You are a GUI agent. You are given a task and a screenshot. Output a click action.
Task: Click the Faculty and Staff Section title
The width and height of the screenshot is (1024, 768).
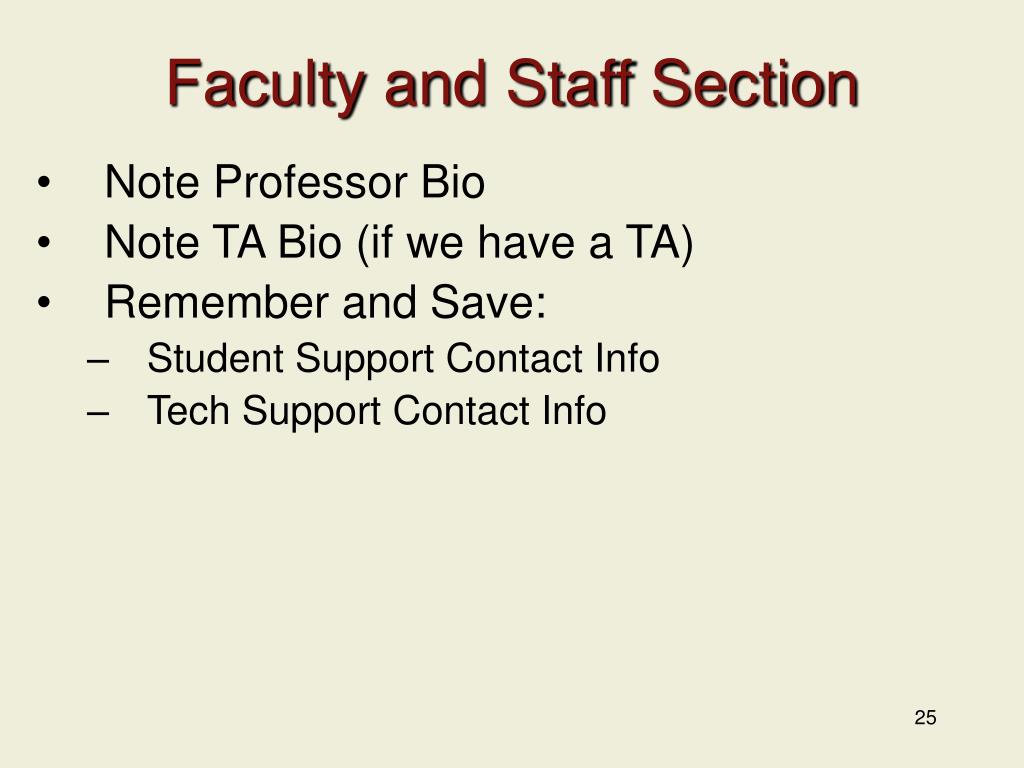tap(513, 85)
